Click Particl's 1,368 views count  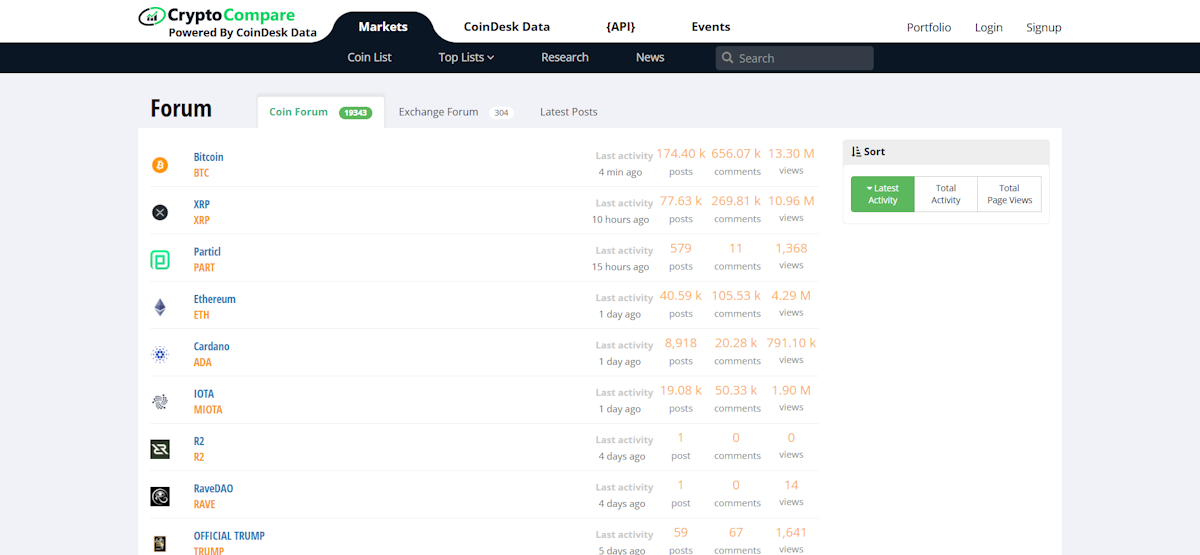point(791,248)
